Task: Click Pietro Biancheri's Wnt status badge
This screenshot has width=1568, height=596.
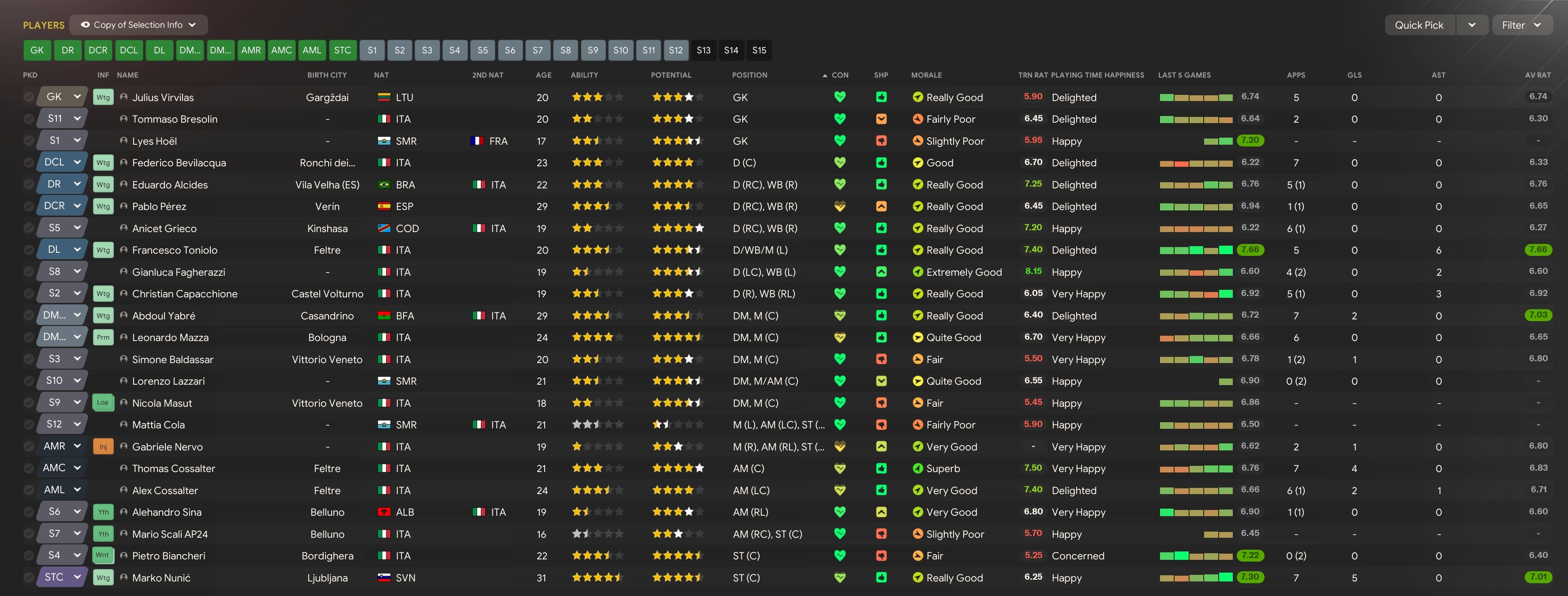Action: 102,556
